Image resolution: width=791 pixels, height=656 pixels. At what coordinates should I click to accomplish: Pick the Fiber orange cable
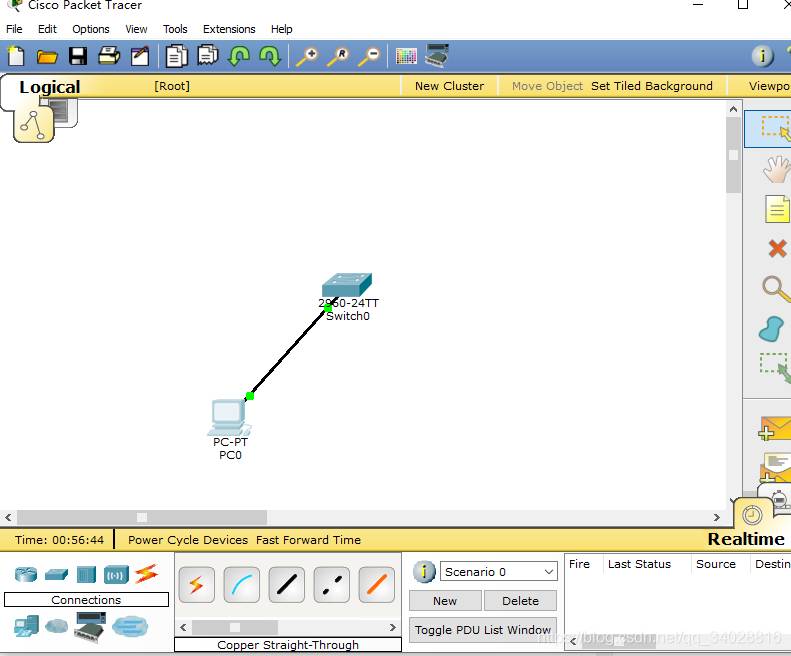point(376,584)
